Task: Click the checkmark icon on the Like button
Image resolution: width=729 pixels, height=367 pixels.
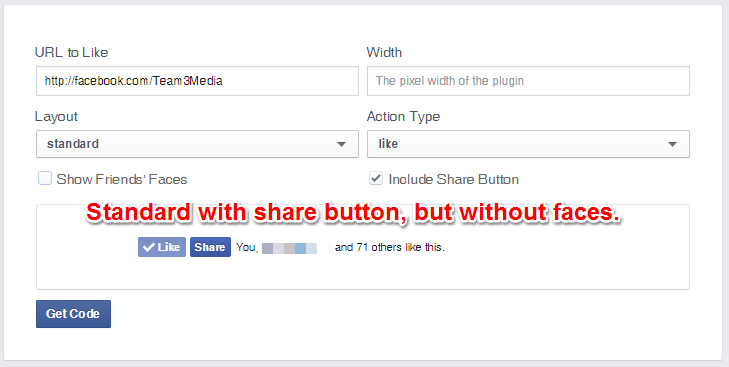Action: (x=149, y=247)
